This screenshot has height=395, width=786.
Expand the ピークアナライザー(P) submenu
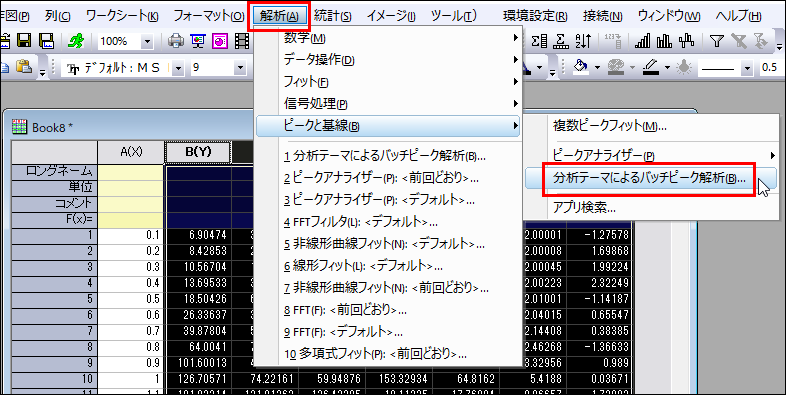click(x=651, y=155)
